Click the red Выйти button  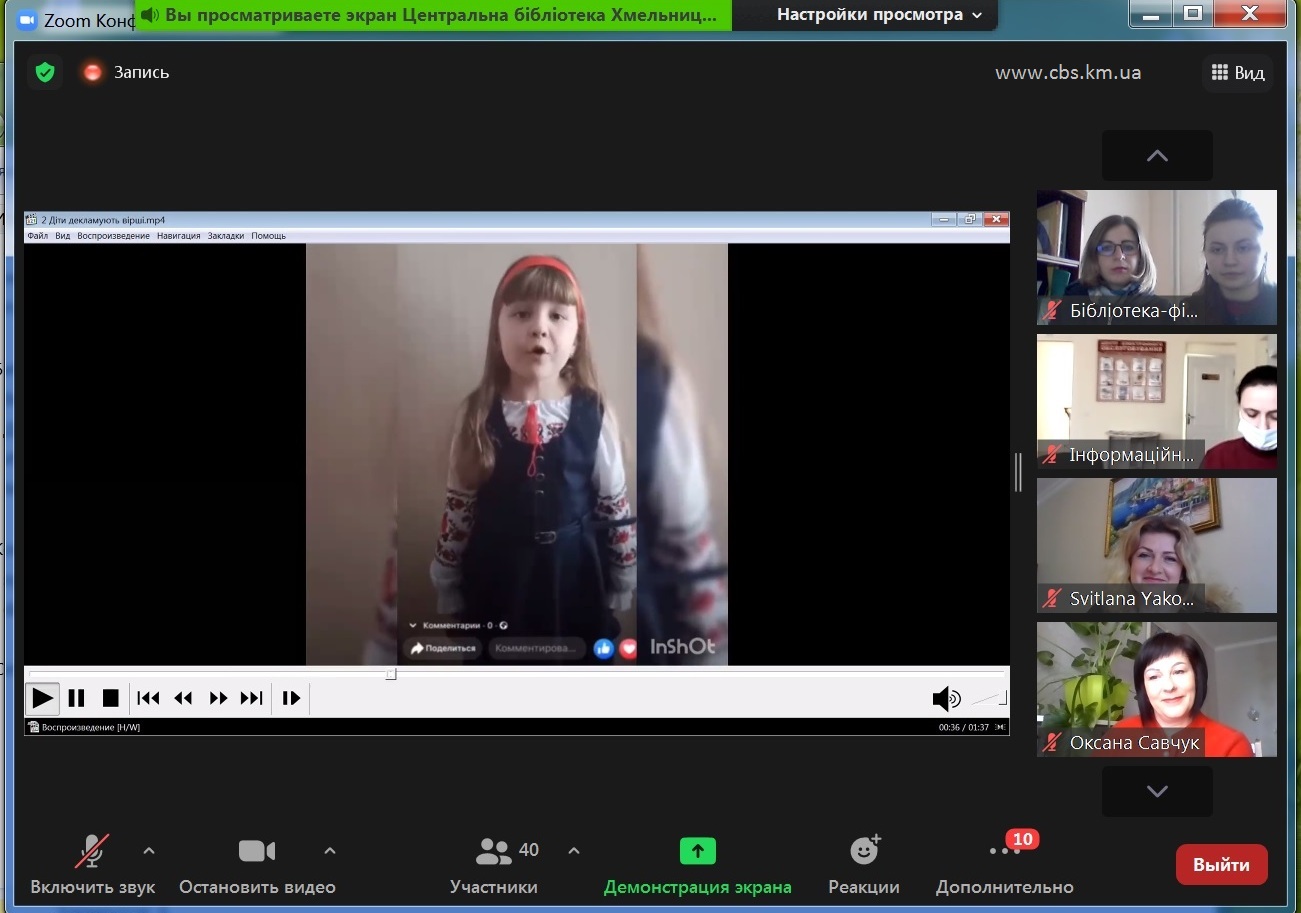pyautogui.click(x=1221, y=865)
